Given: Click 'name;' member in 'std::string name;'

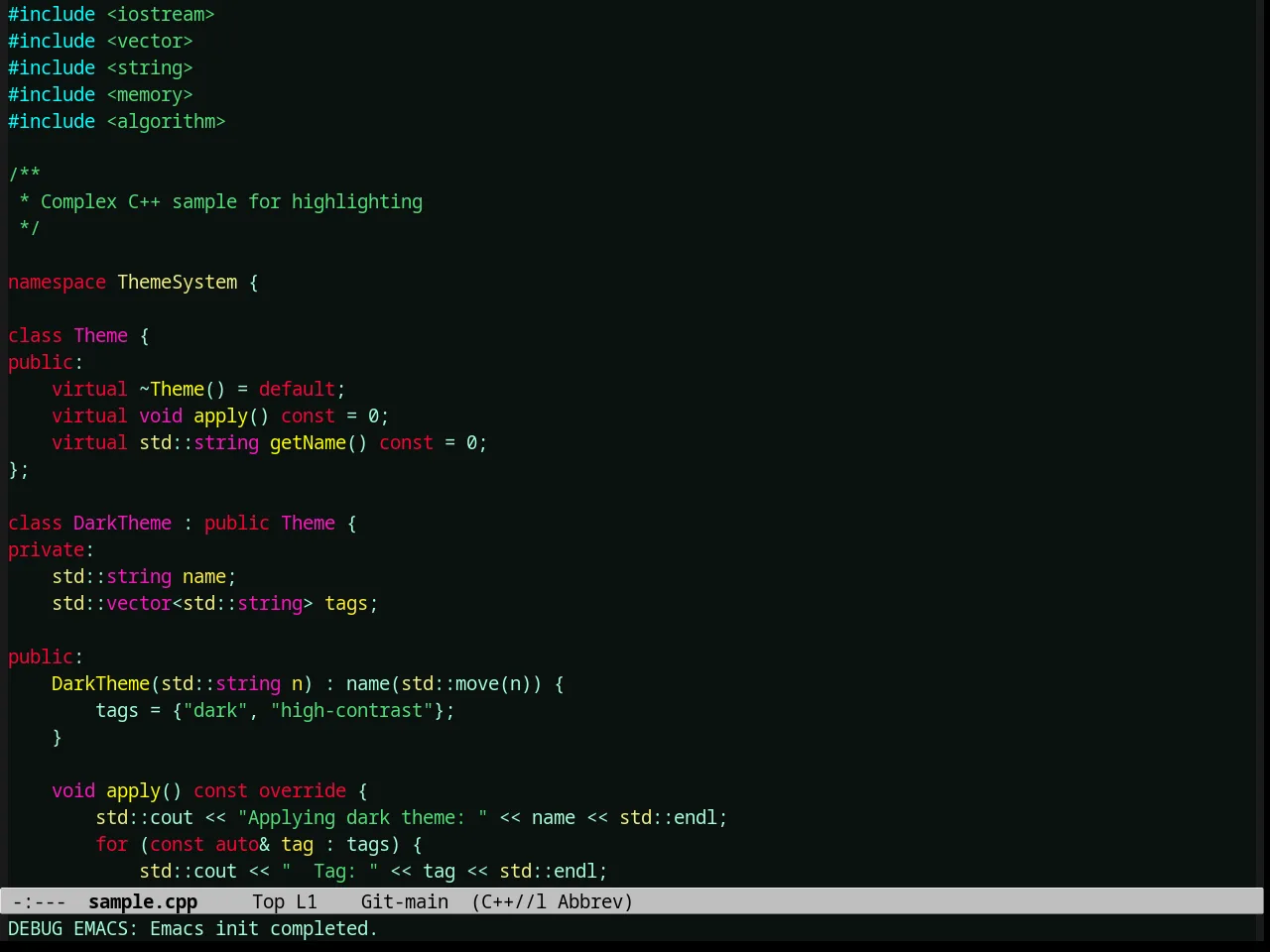Looking at the screenshot, I should (209, 576).
